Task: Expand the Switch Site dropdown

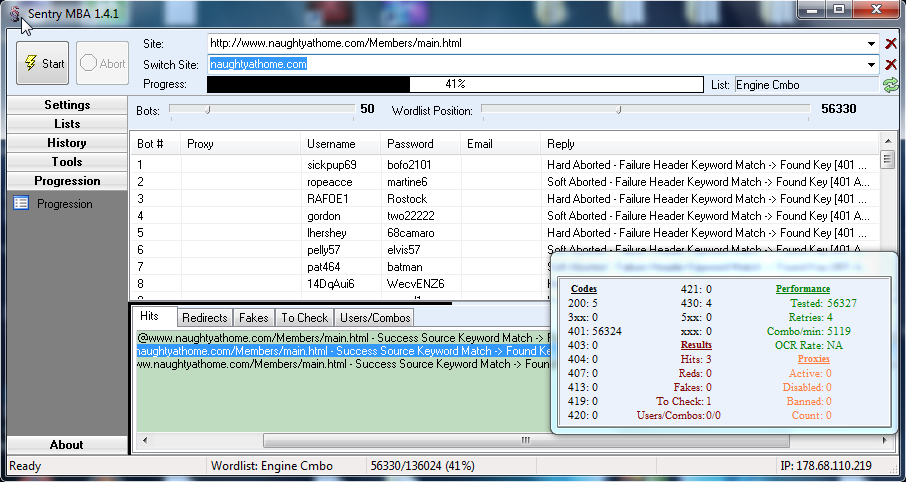Action: coord(873,64)
